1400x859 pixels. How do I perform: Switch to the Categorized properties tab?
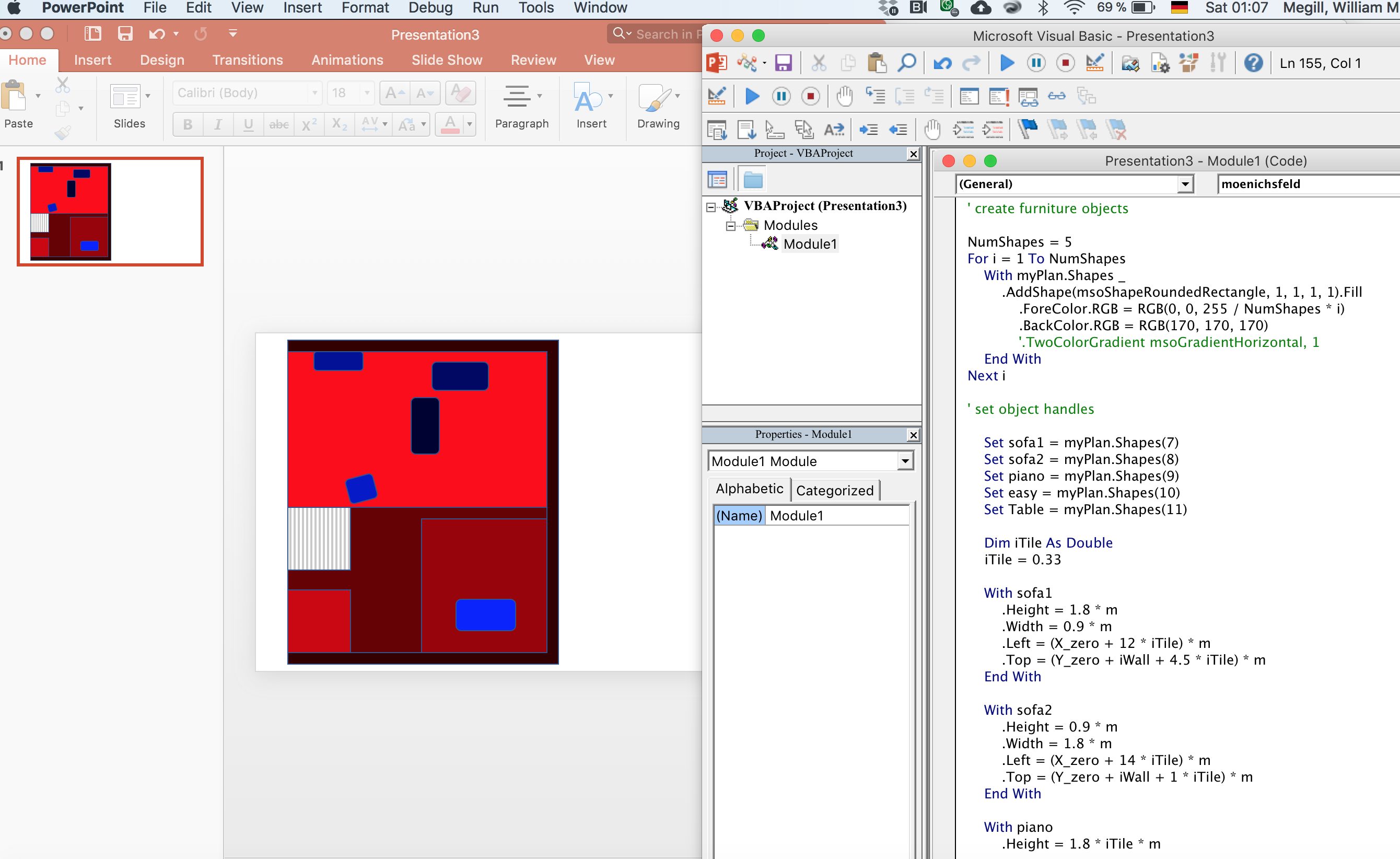834,490
